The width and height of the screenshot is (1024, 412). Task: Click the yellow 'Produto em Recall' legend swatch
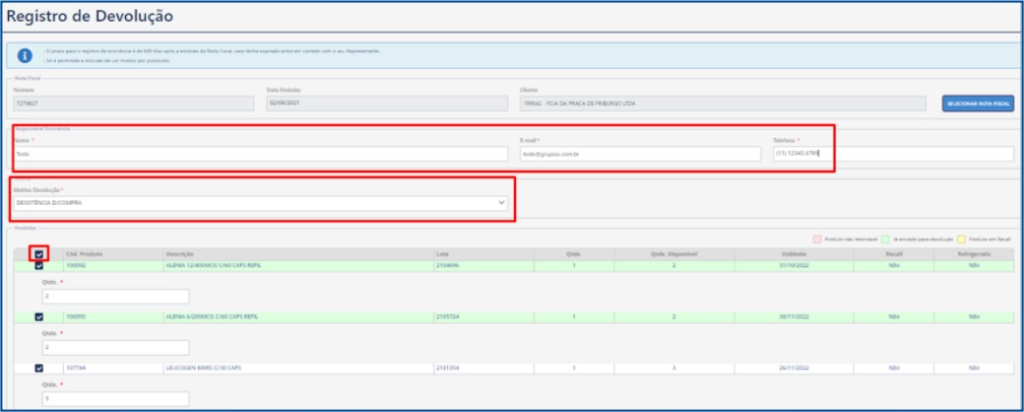coord(962,240)
